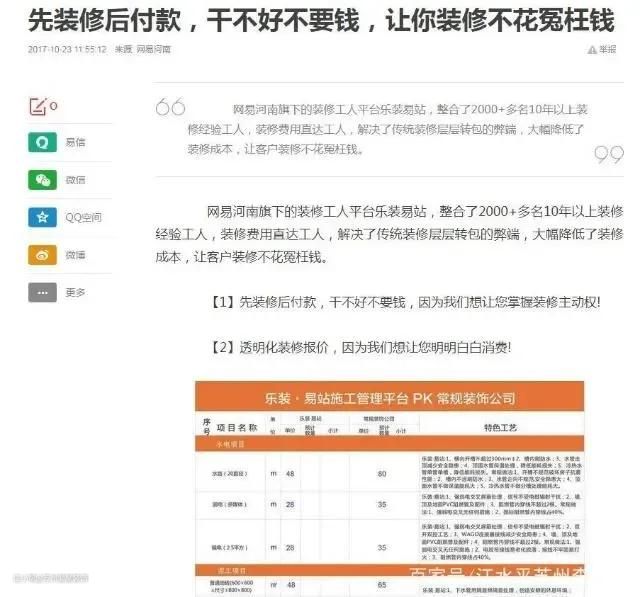The width and height of the screenshot is (640, 597).
Task: Click the 举报 report link
Action: 607,49
